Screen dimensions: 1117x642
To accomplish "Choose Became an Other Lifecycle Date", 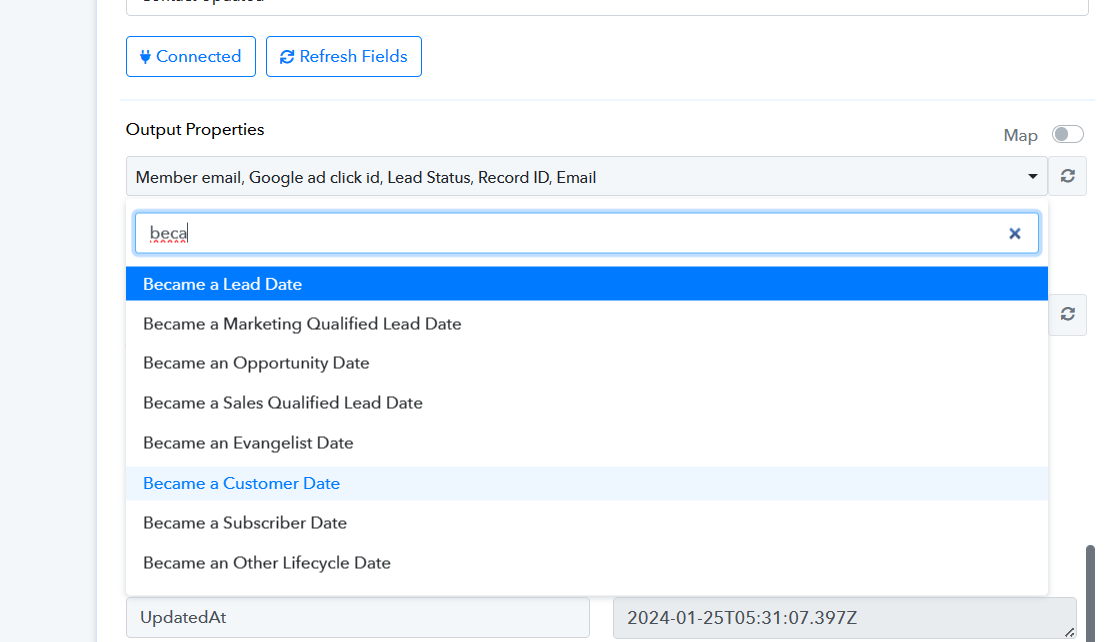I will point(586,563).
